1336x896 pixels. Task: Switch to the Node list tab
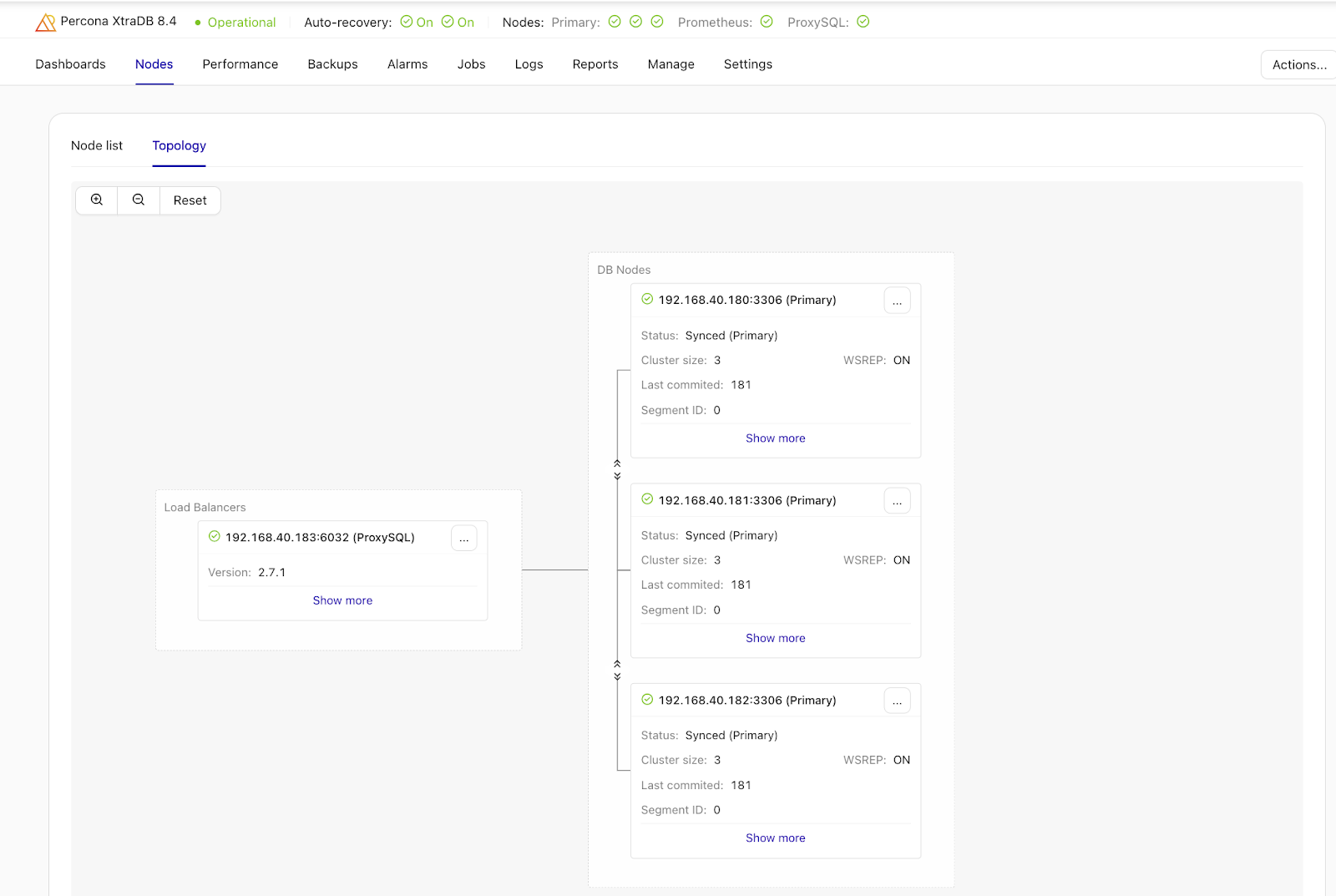96,145
